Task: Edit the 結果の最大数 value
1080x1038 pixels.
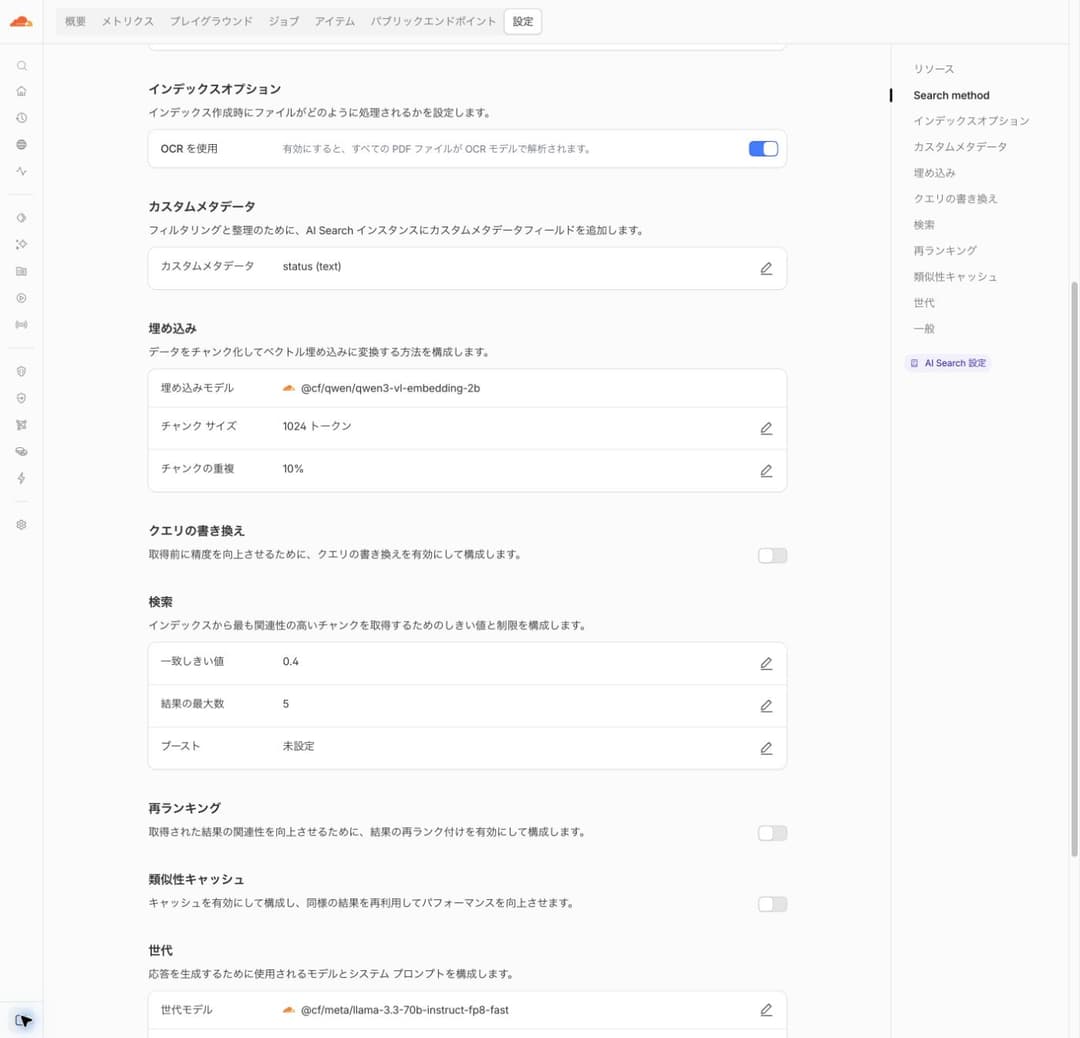Action: pos(766,706)
